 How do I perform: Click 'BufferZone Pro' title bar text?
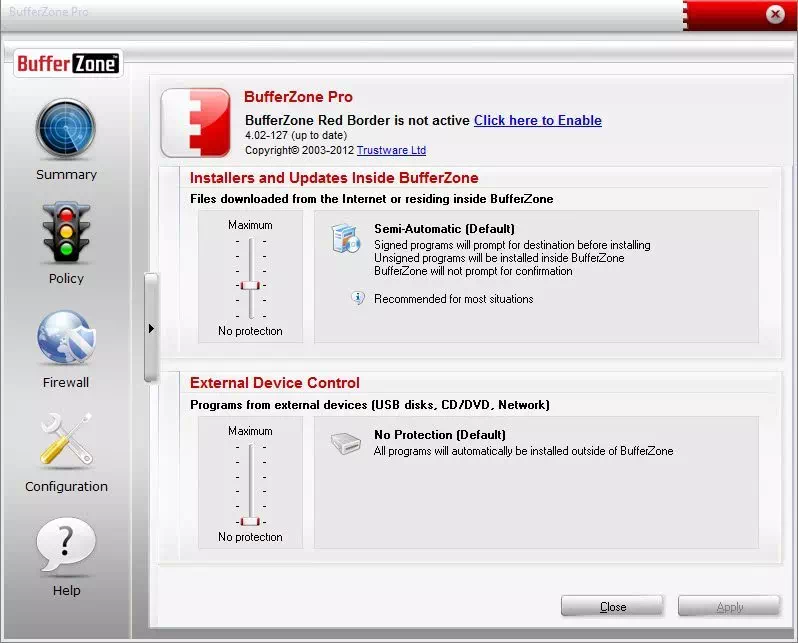pyautogui.click(x=48, y=11)
